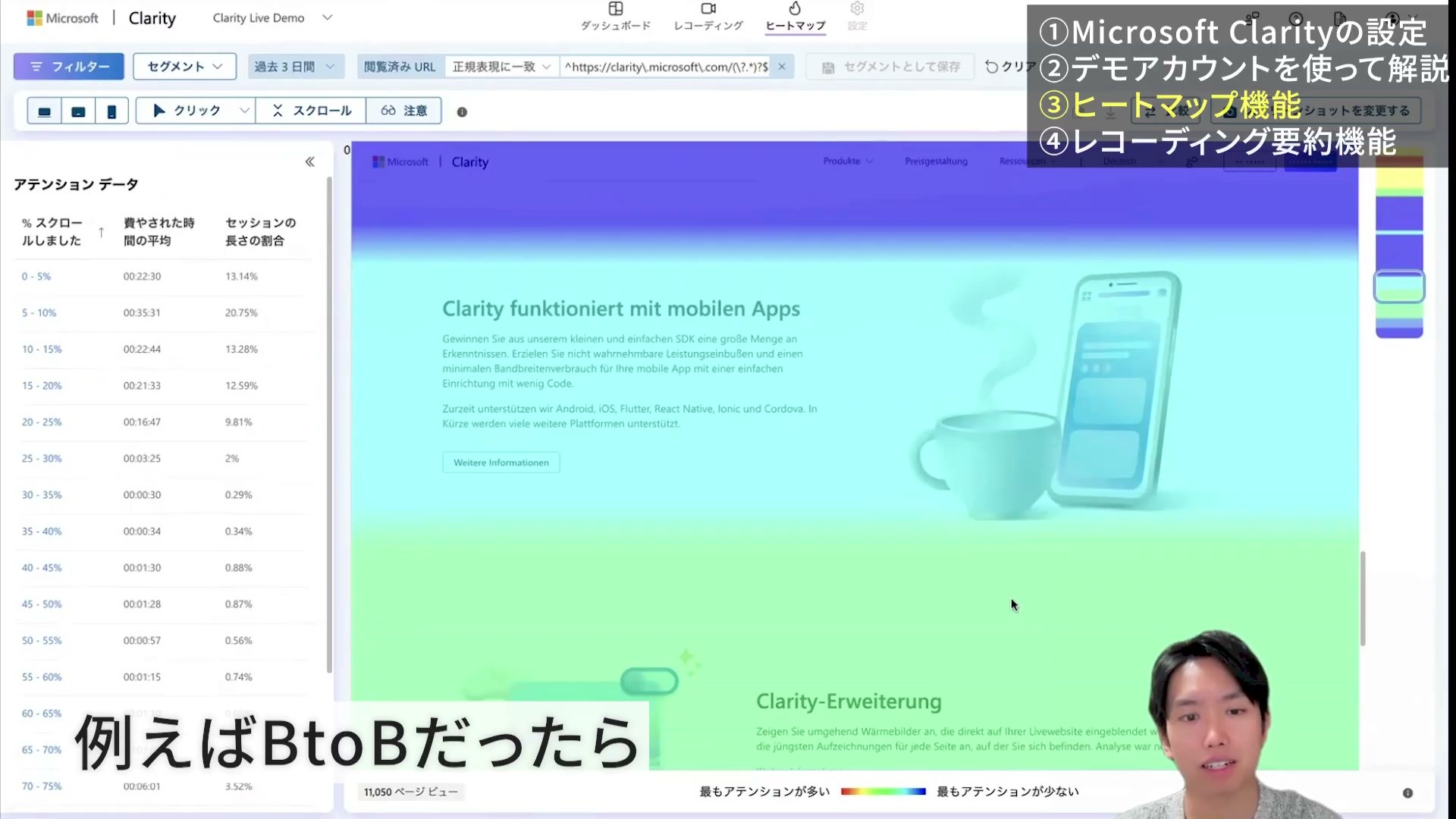Viewport: 1456px width, 819px height.
Task: Click the Microsoft logo
Action: pyautogui.click(x=62, y=18)
